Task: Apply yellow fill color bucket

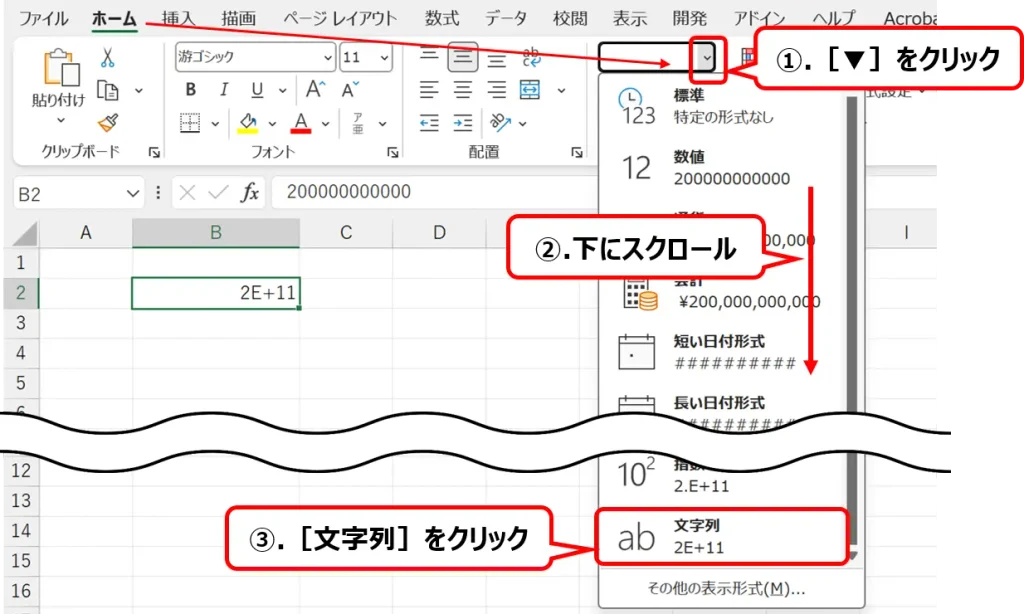Action: click(248, 122)
